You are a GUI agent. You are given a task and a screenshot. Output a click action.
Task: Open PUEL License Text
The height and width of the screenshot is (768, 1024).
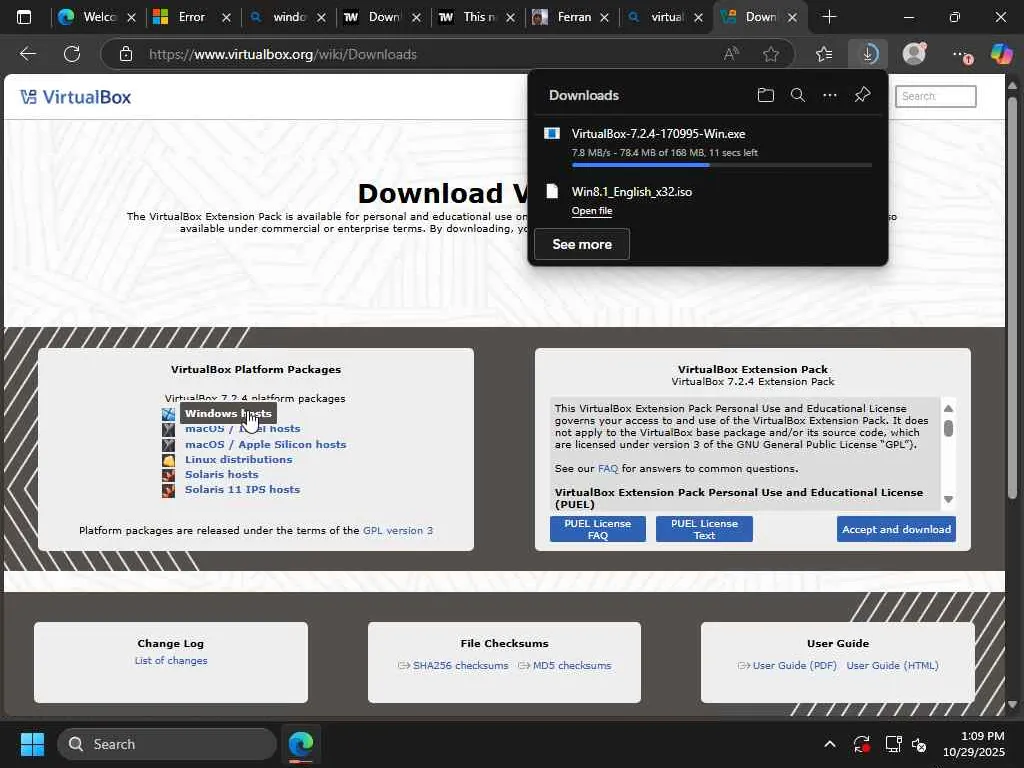704,529
